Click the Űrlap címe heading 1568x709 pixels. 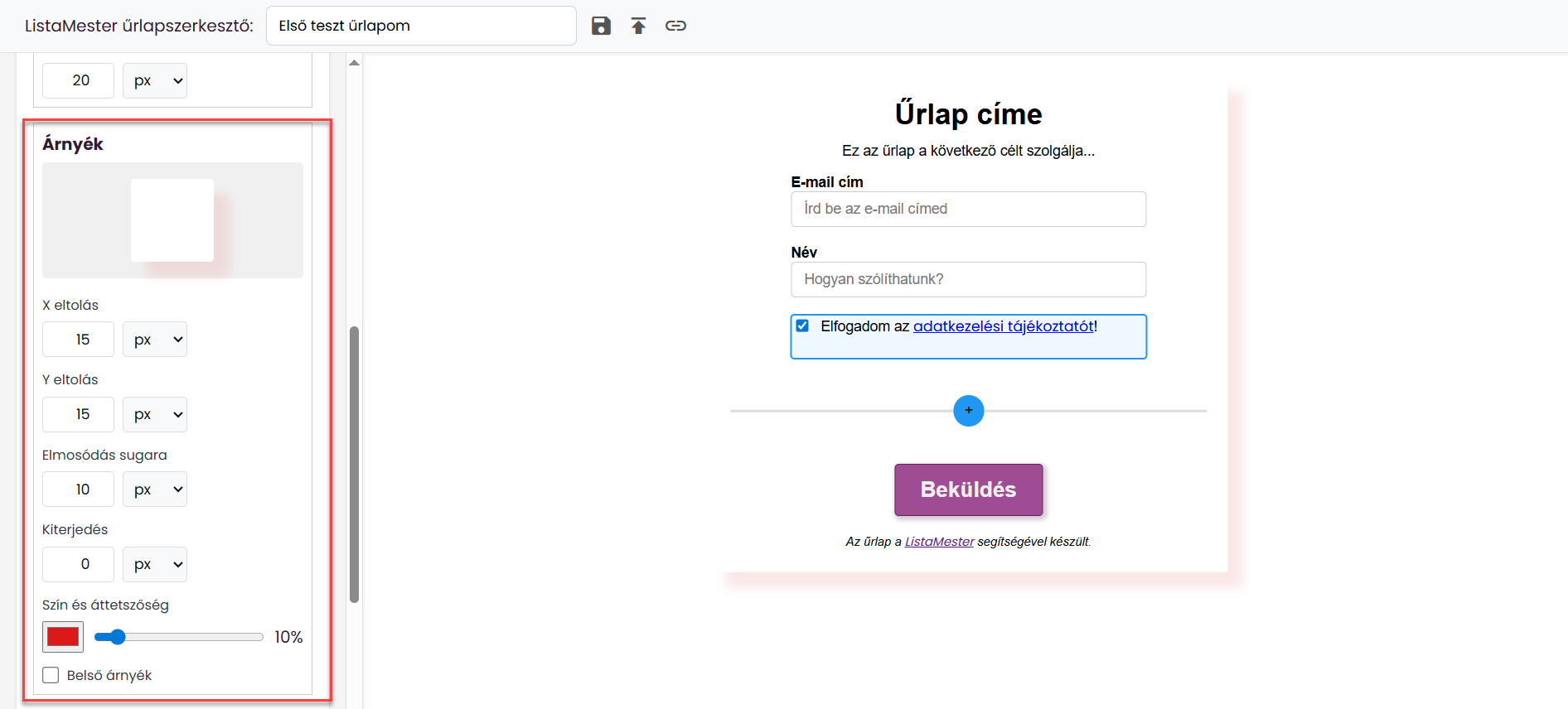(968, 113)
